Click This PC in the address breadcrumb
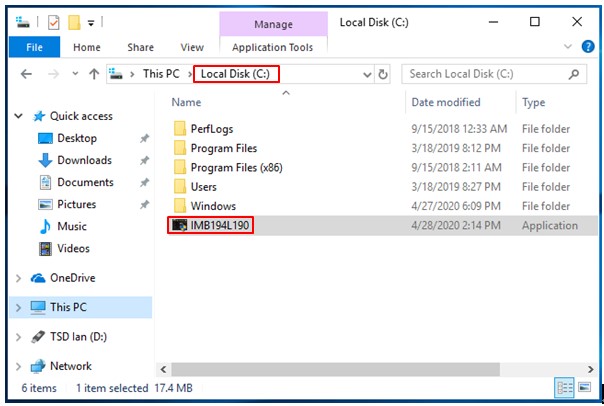604x406 pixels. (161, 74)
